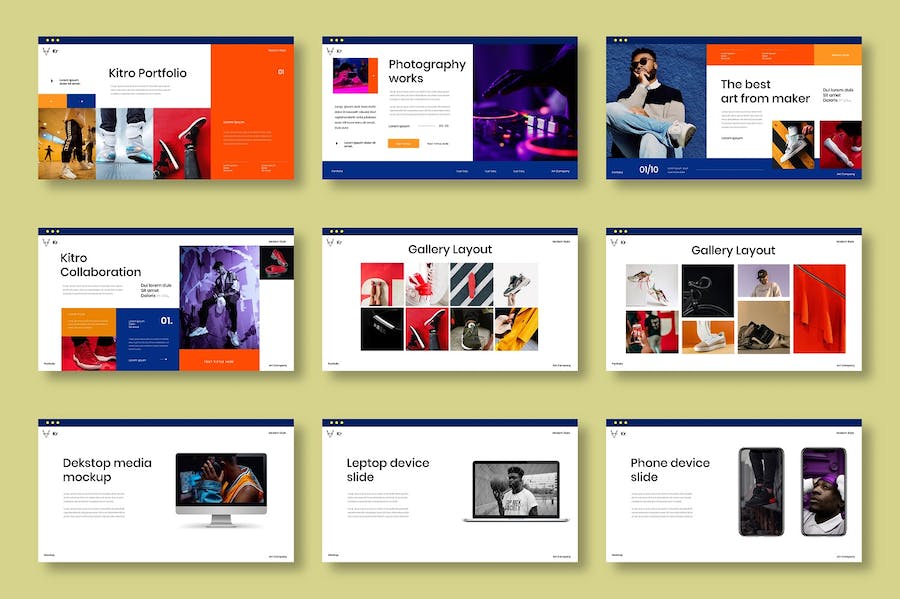Click the Photography works heading
The width and height of the screenshot is (900, 599).
(427, 71)
